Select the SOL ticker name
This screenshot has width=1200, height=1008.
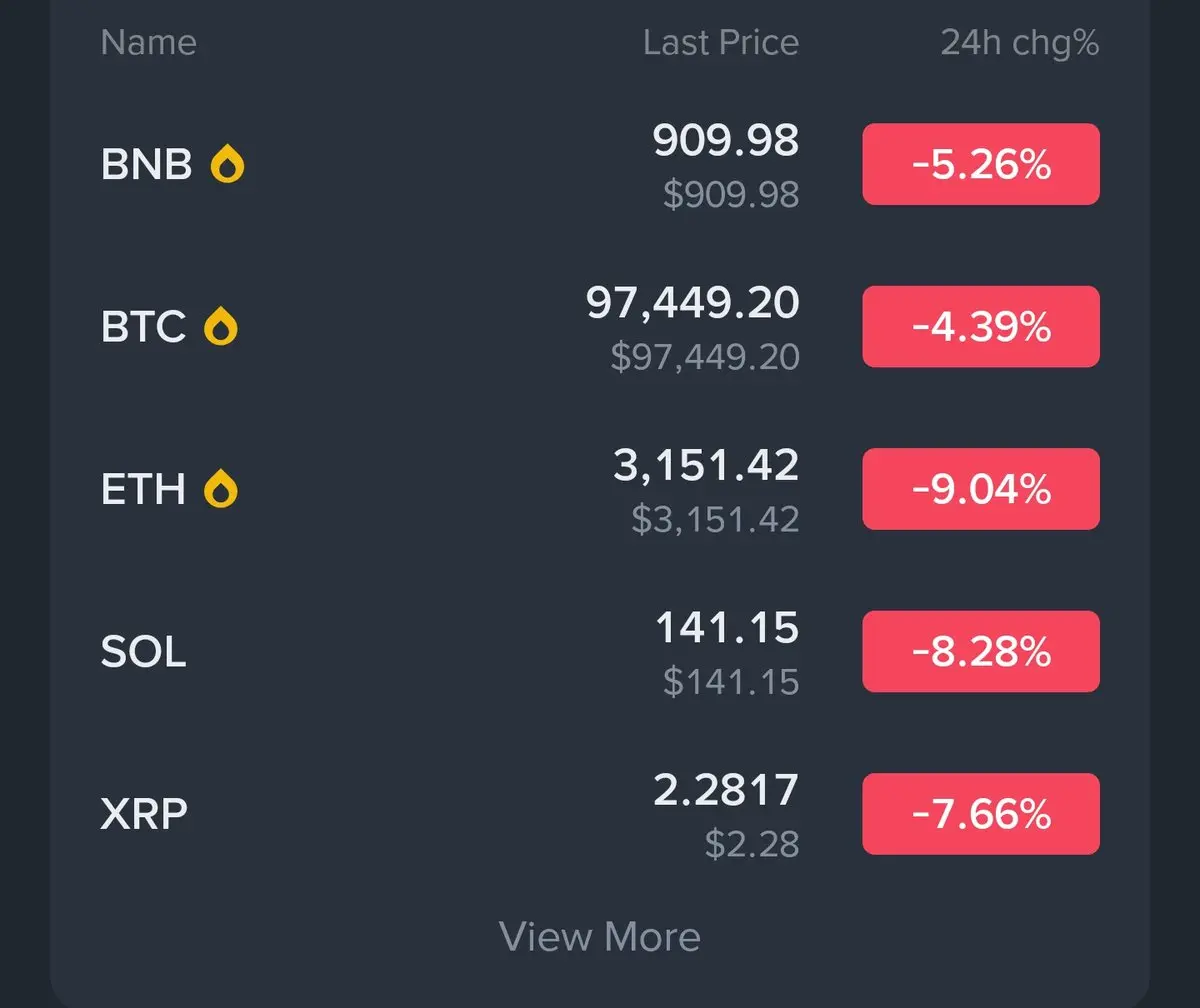[x=143, y=652]
